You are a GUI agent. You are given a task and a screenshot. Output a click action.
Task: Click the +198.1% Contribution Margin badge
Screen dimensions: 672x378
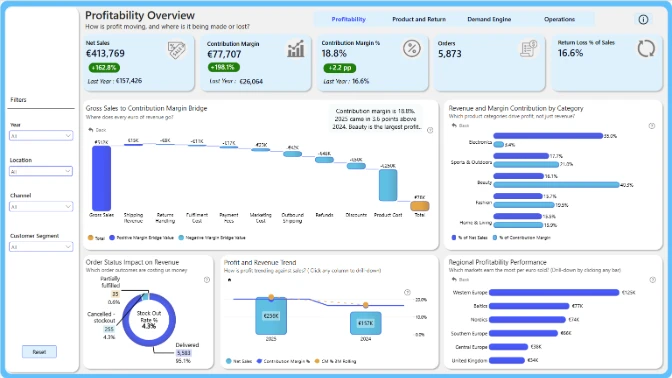click(x=223, y=67)
